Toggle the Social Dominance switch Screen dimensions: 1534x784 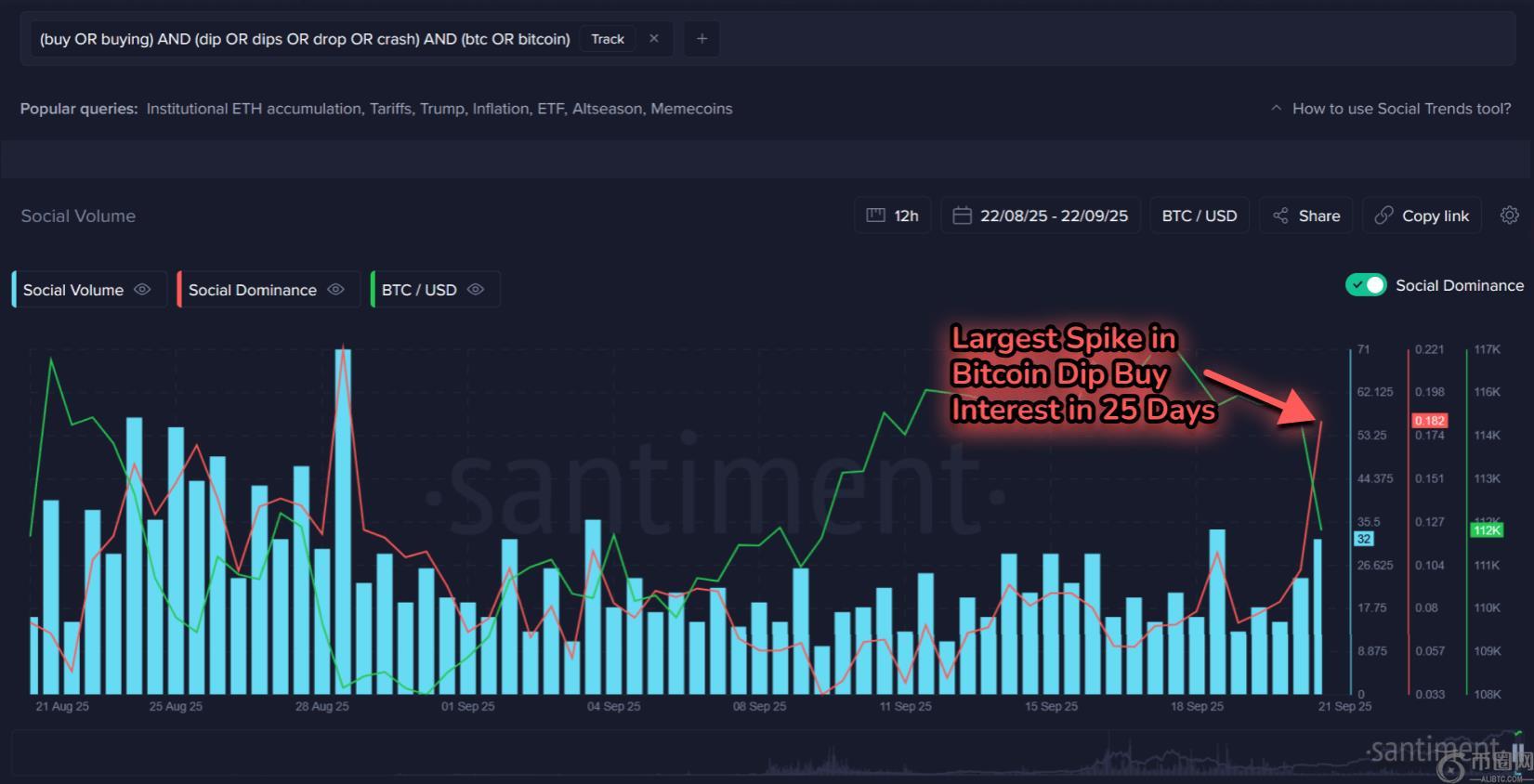pyautogui.click(x=1365, y=285)
